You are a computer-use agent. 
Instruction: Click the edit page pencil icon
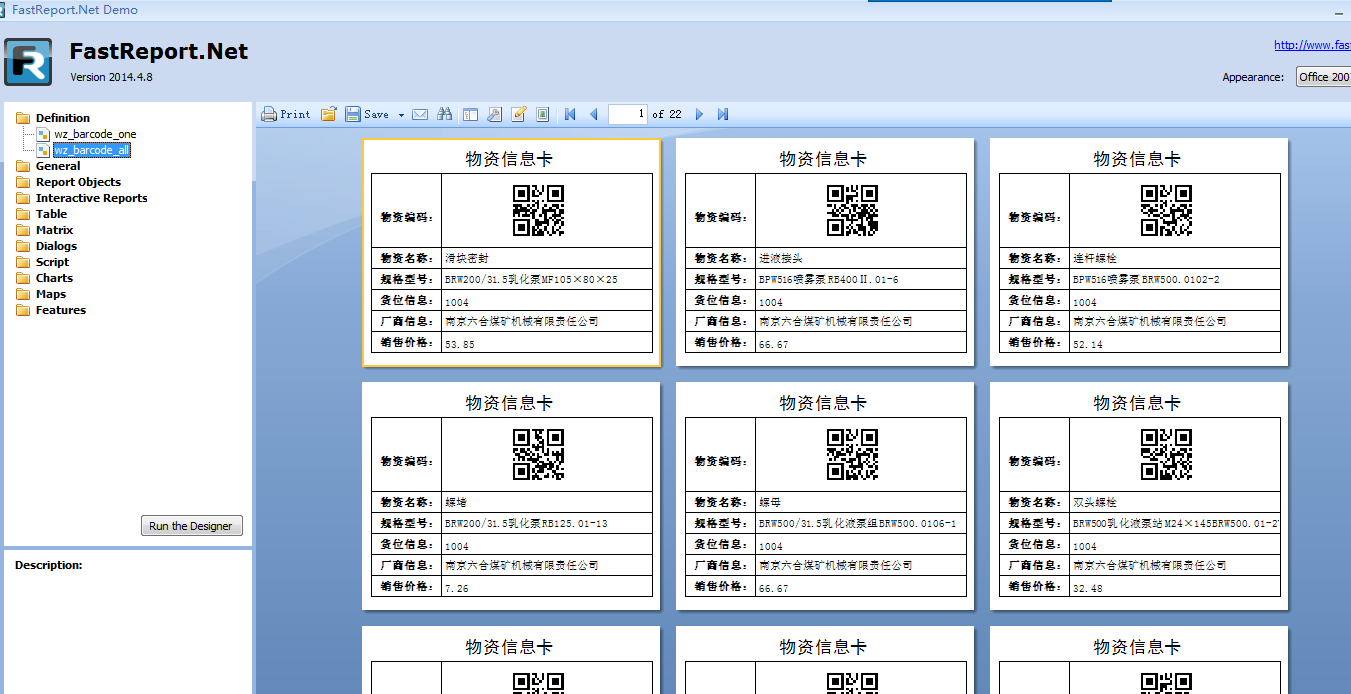pyautogui.click(x=519, y=114)
